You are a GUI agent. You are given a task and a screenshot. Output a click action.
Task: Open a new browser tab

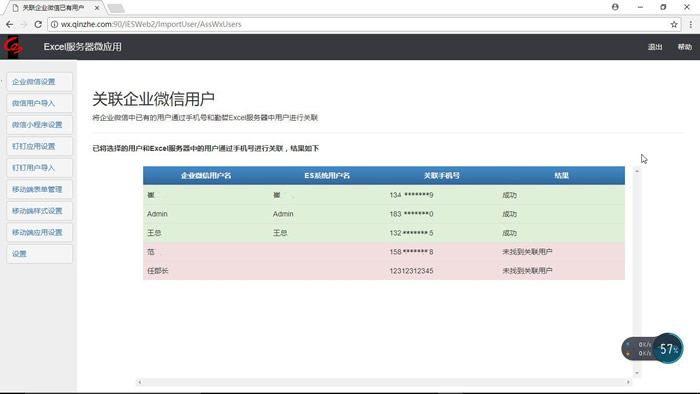[x=116, y=8]
